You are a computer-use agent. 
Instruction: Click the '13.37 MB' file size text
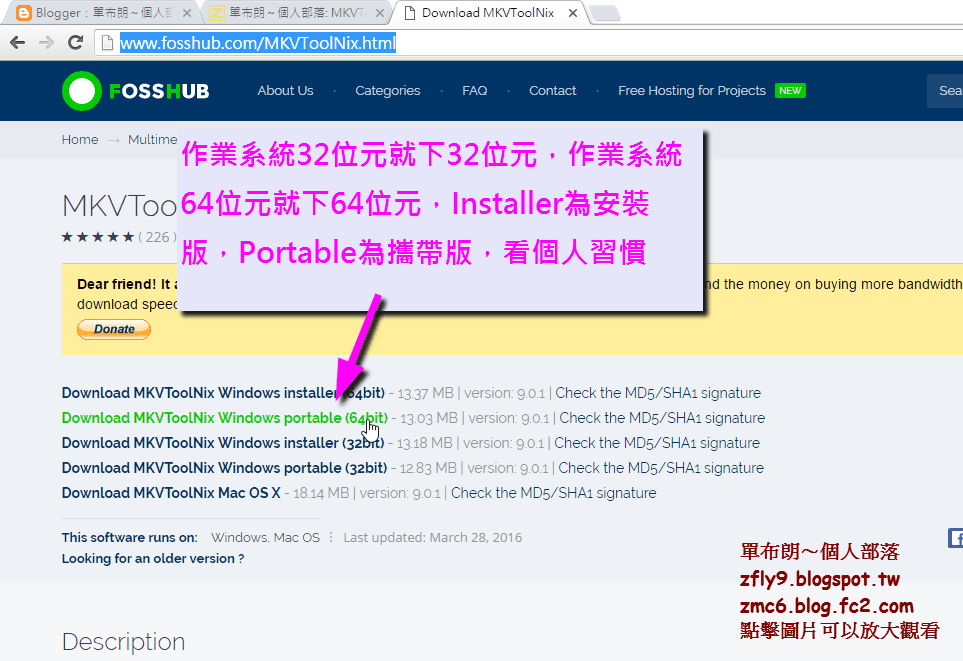click(425, 393)
